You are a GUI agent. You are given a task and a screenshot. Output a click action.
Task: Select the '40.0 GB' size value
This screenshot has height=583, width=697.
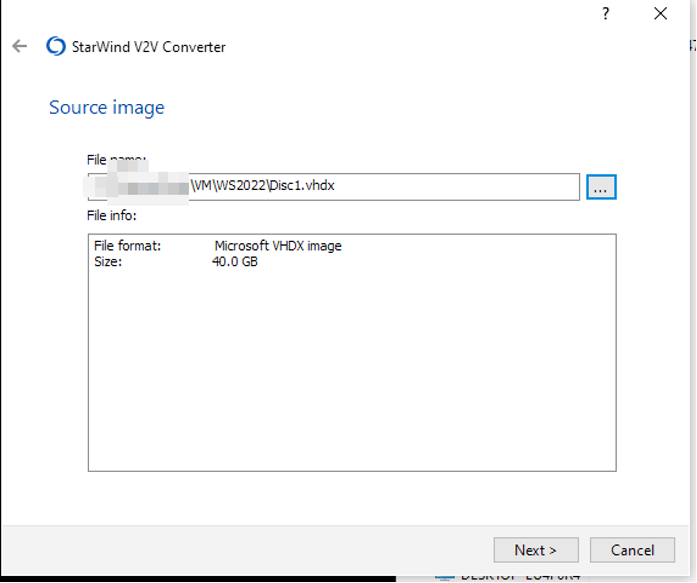point(235,261)
